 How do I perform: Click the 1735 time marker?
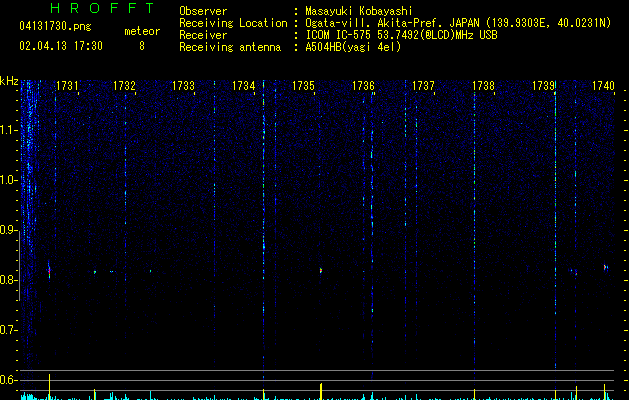pyautogui.click(x=303, y=86)
